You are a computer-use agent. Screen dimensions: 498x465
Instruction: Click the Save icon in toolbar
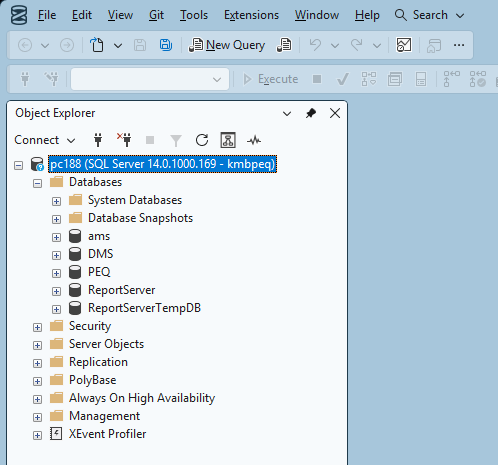pos(140,45)
